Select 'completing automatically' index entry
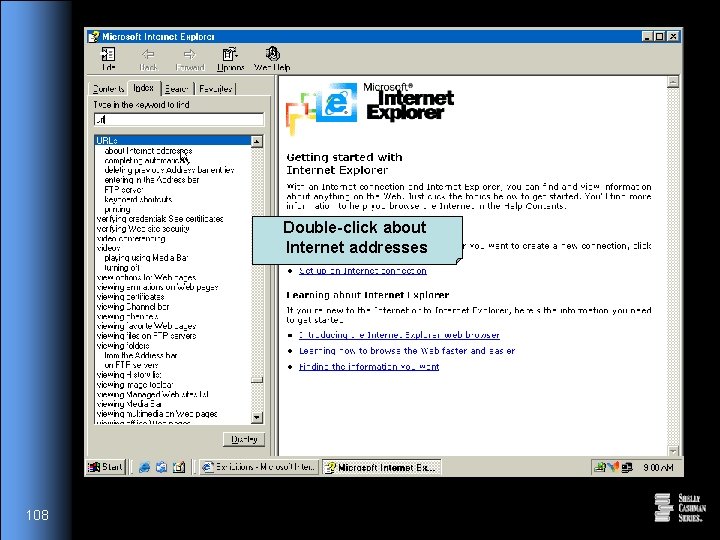 point(147,161)
